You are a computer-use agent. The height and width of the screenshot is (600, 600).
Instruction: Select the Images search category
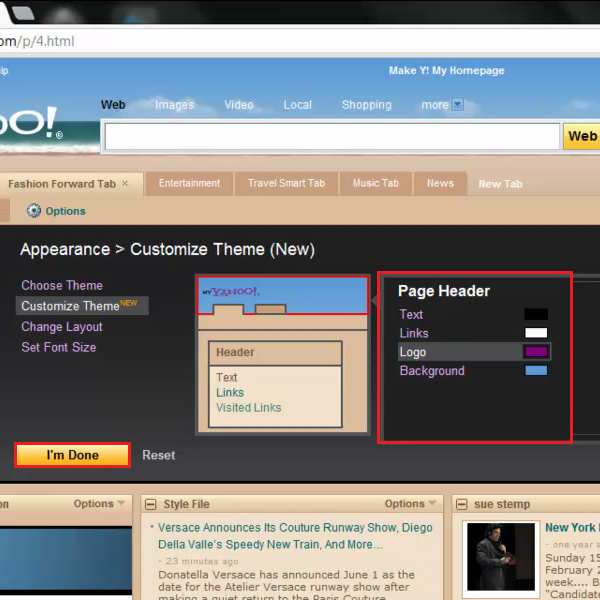click(174, 104)
